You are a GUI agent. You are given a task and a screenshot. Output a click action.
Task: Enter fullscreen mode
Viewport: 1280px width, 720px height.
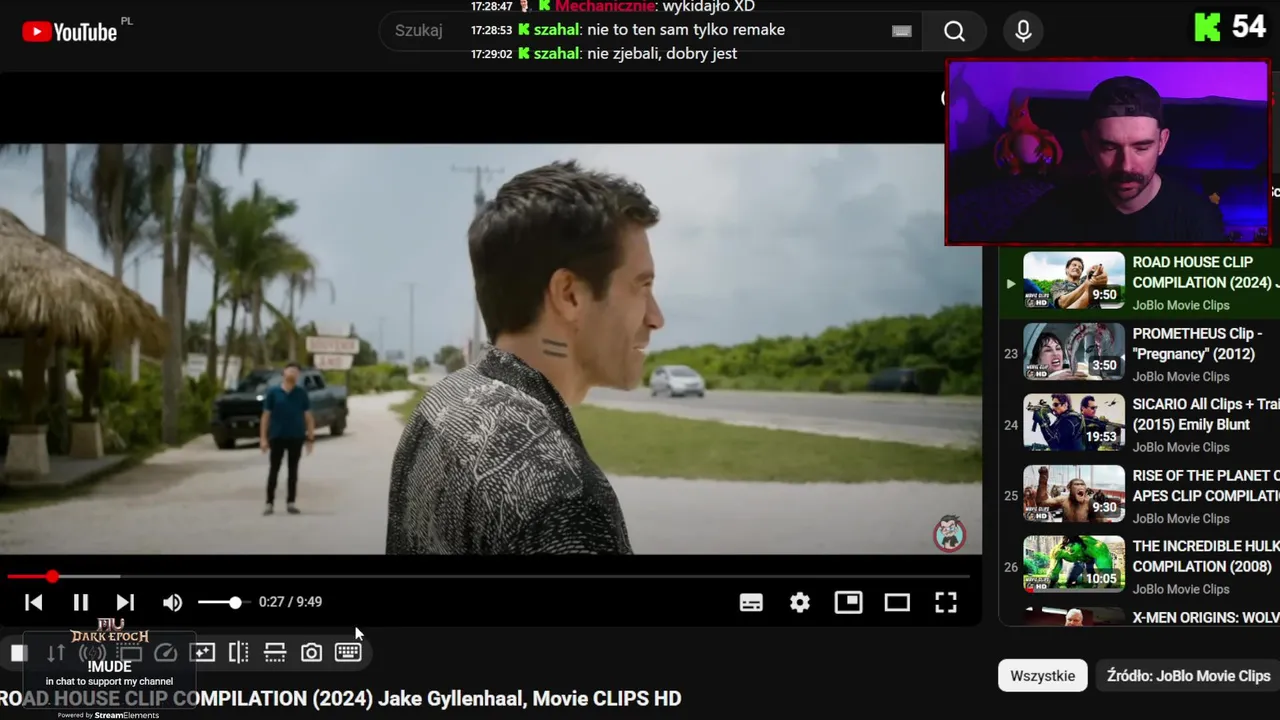946,602
